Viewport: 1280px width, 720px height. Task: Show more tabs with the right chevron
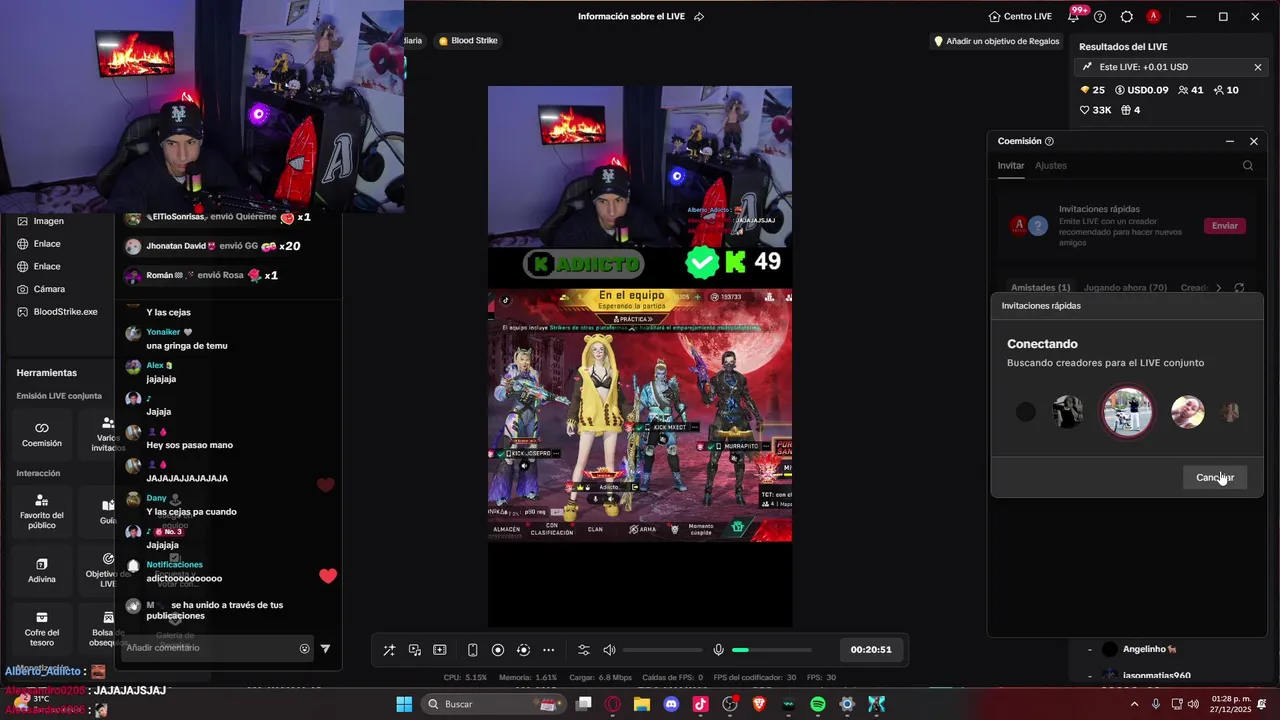click(1218, 288)
